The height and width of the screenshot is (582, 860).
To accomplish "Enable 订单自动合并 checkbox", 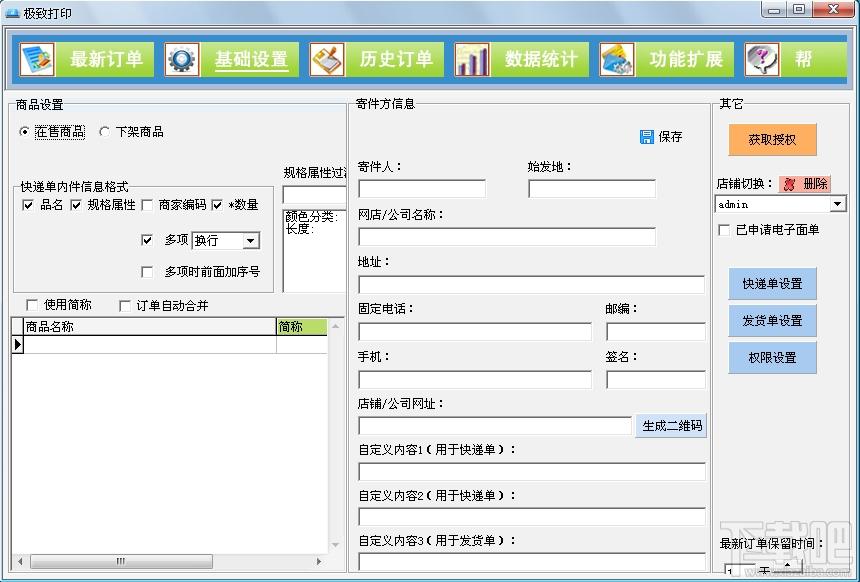I will point(125,306).
